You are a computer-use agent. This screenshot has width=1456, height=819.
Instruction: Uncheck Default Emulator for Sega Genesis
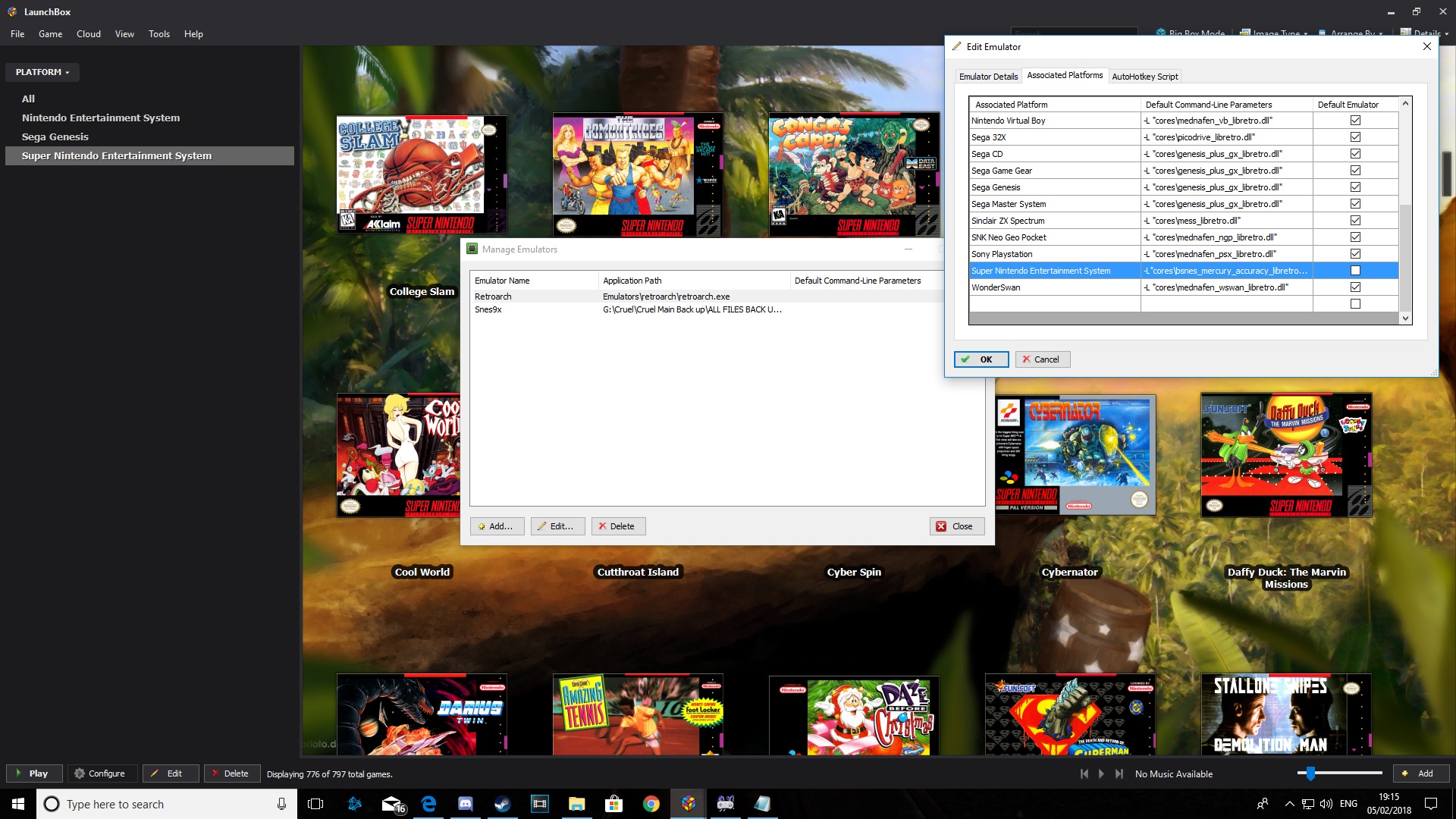(x=1355, y=187)
